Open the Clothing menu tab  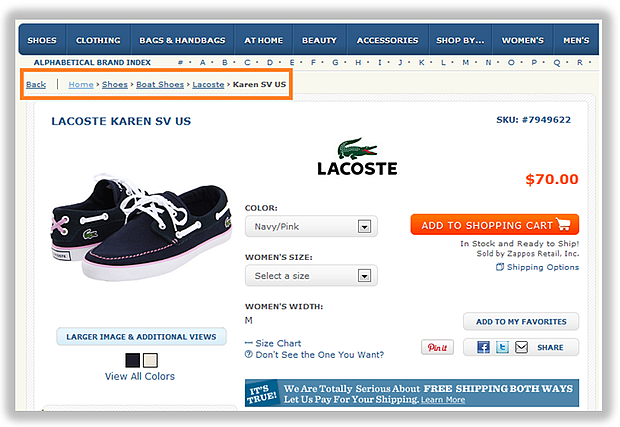[x=98, y=40]
